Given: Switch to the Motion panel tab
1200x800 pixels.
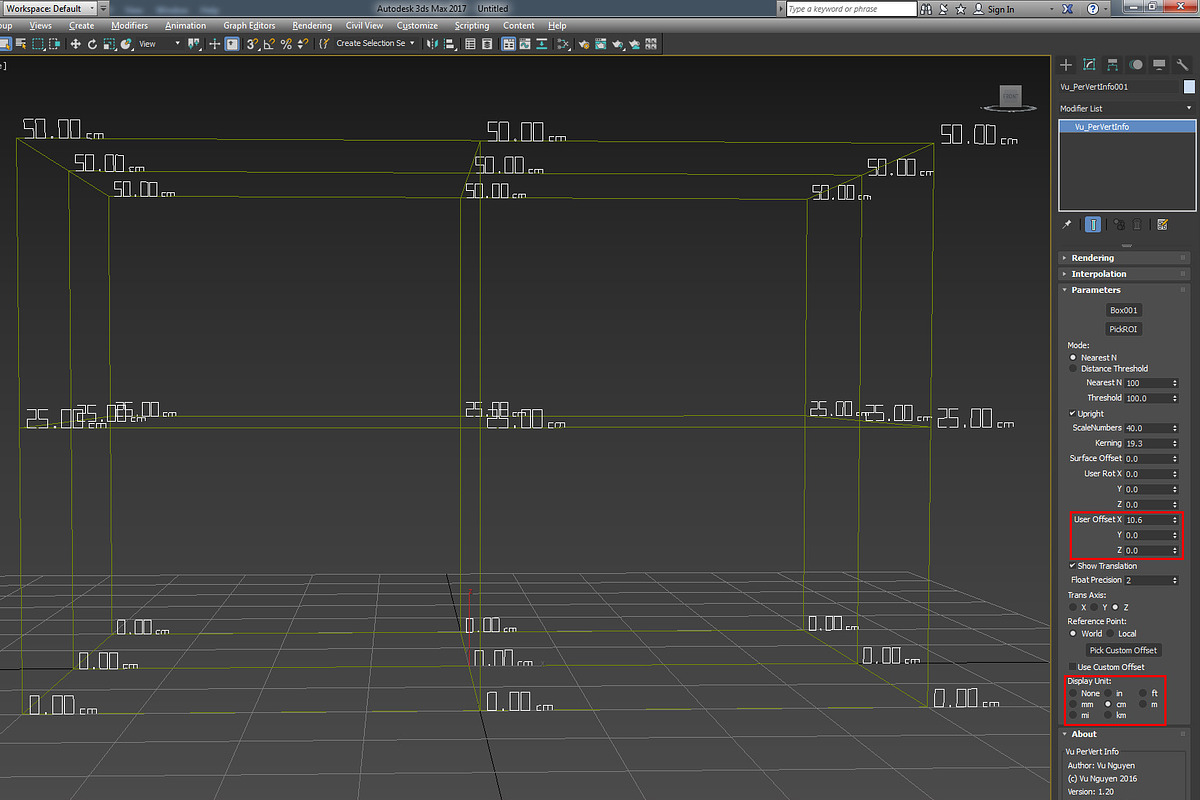Looking at the screenshot, I should pos(1136,64).
